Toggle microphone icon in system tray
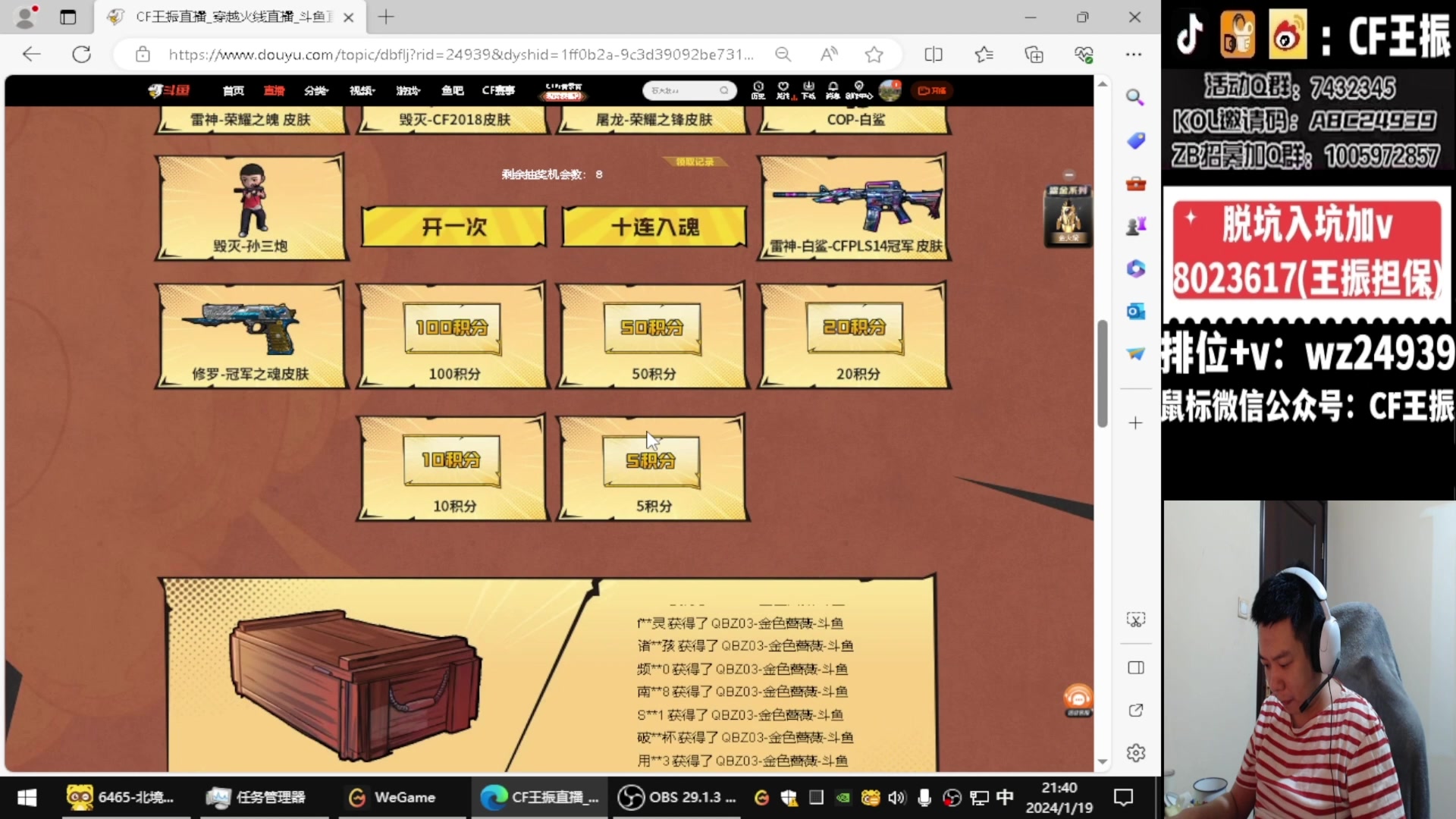Viewport: 1456px width, 819px height. tap(924, 797)
